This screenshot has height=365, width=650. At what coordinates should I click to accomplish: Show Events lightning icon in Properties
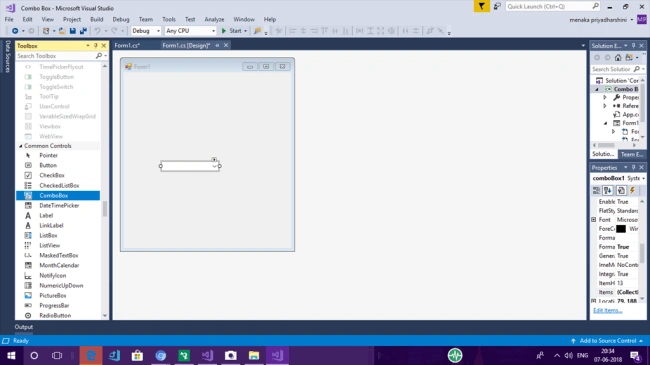tap(632, 190)
